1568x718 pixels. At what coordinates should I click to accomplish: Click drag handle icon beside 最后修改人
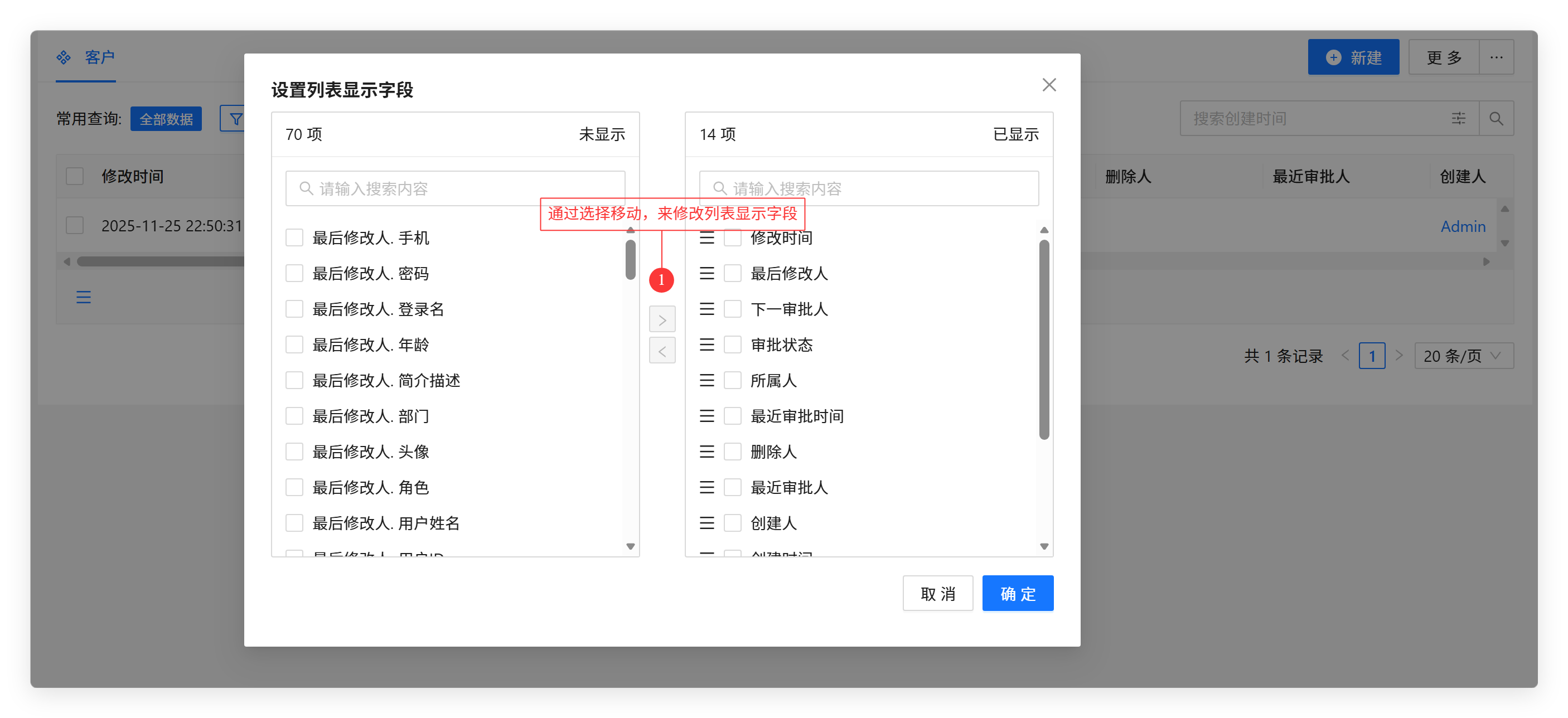(706, 273)
